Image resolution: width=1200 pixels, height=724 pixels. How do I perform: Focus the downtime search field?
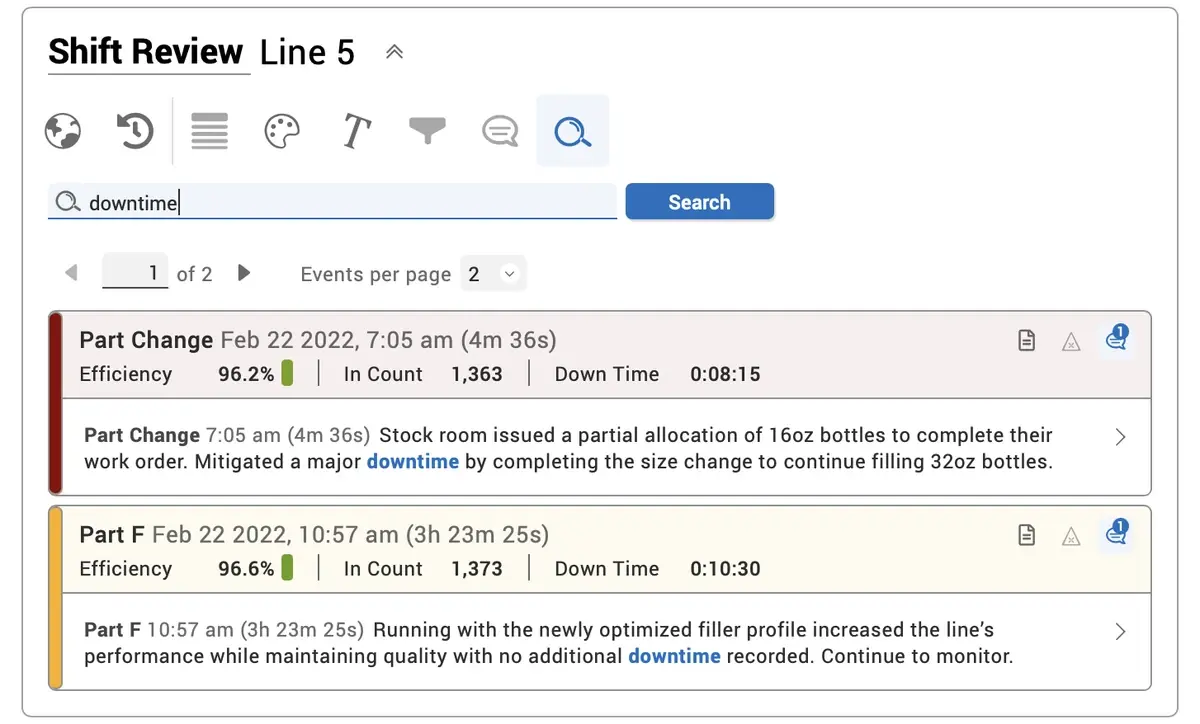pos(333,202)
